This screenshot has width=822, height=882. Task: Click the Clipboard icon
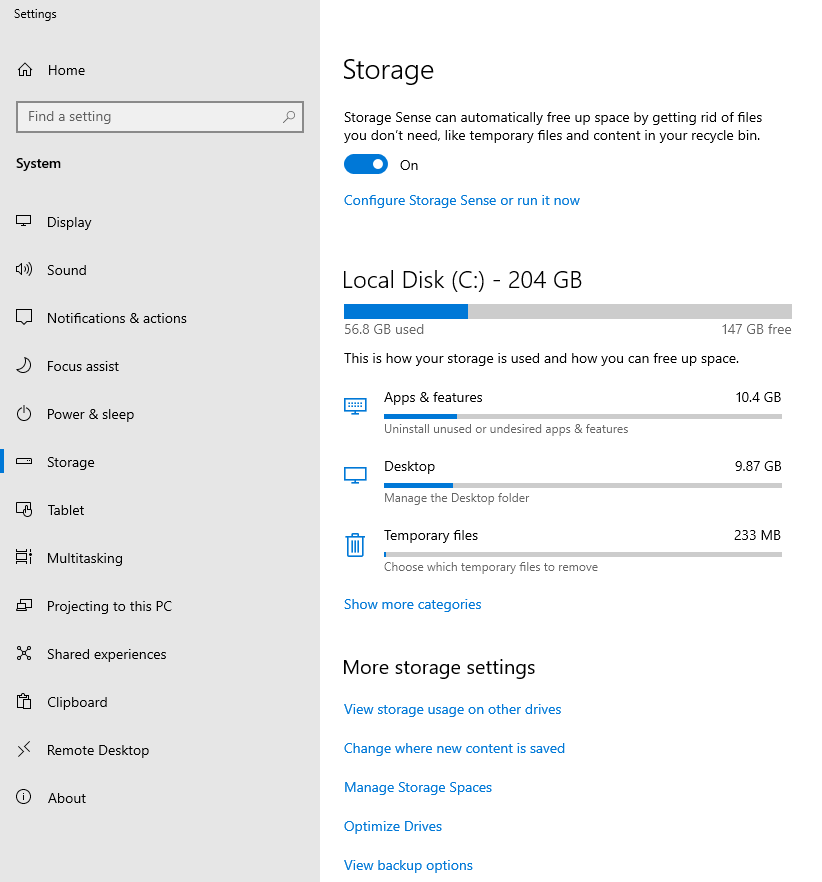click(x=24, y=701)
